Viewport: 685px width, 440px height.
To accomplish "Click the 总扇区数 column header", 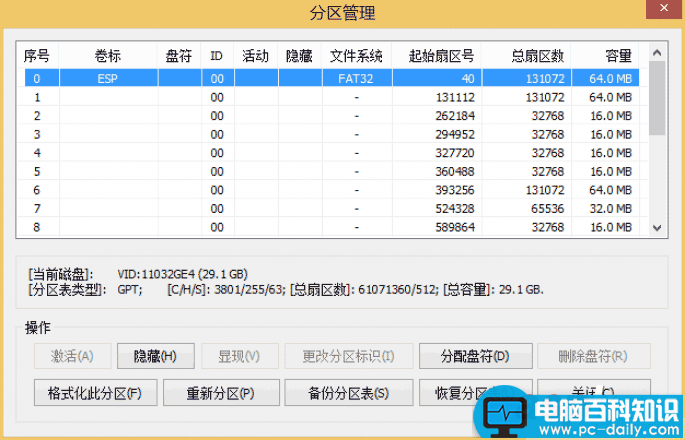I will point(526,55).
